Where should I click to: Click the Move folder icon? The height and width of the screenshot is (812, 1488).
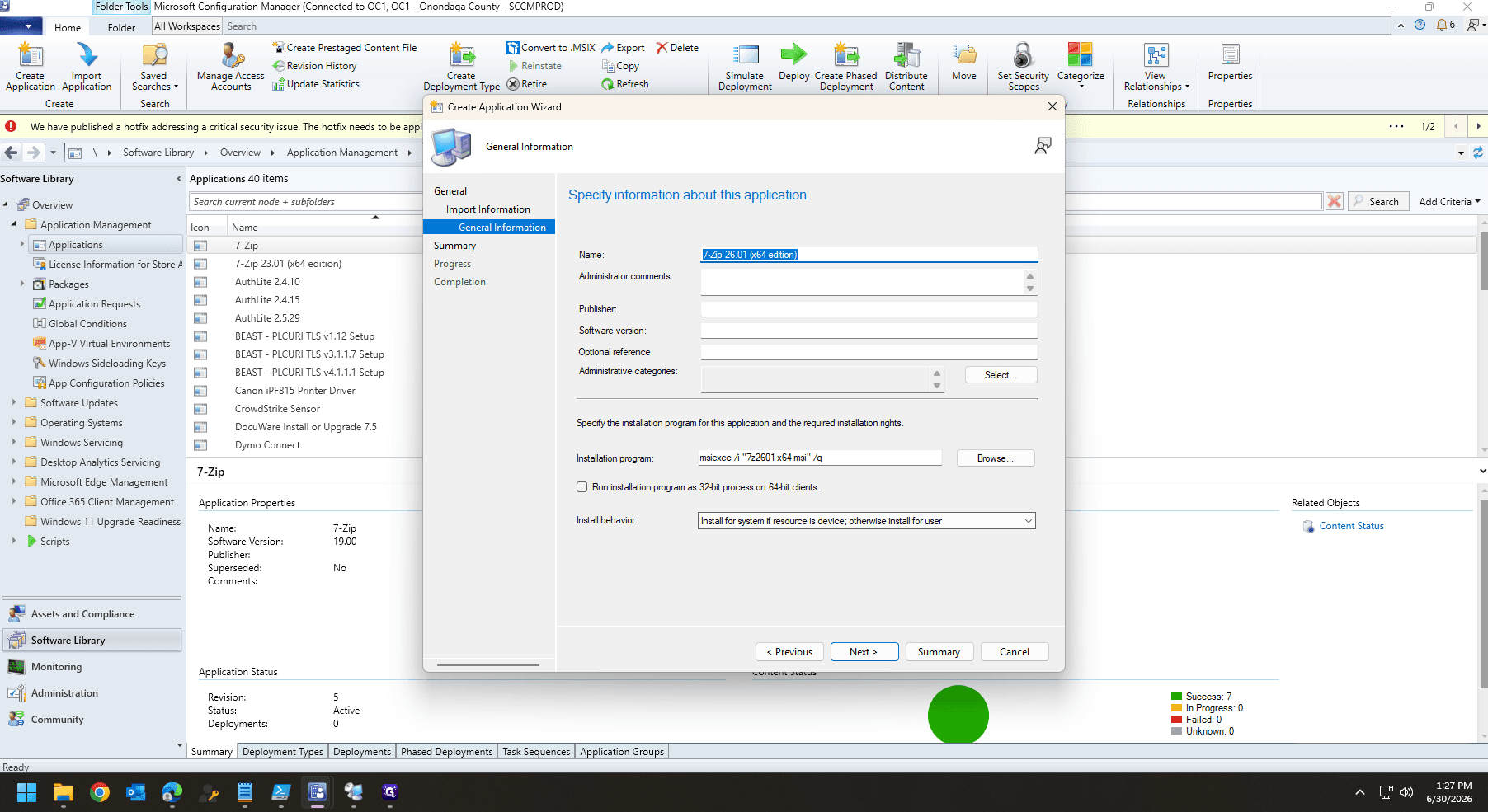964,55
